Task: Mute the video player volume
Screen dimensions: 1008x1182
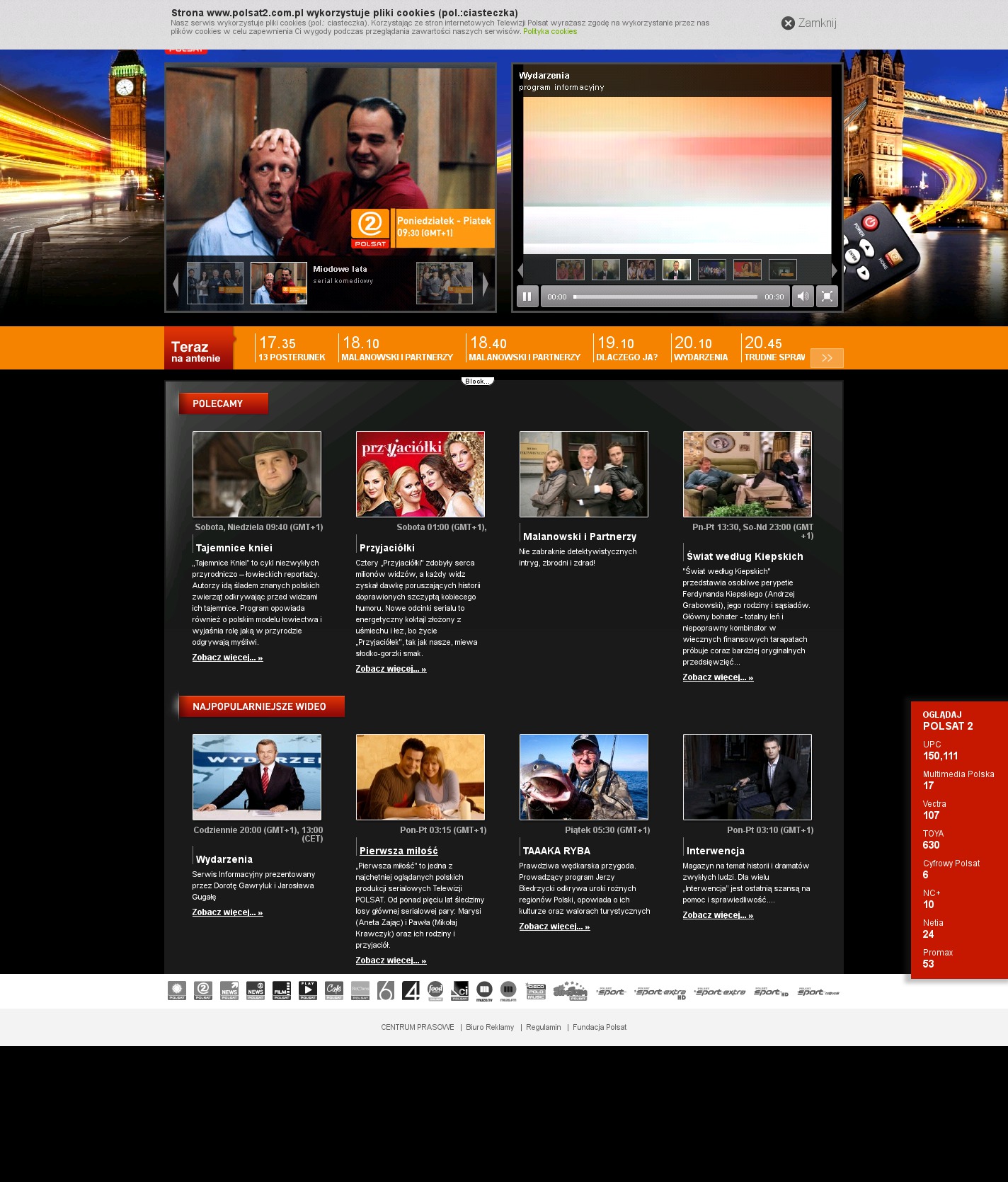Action: coord(802,297)
